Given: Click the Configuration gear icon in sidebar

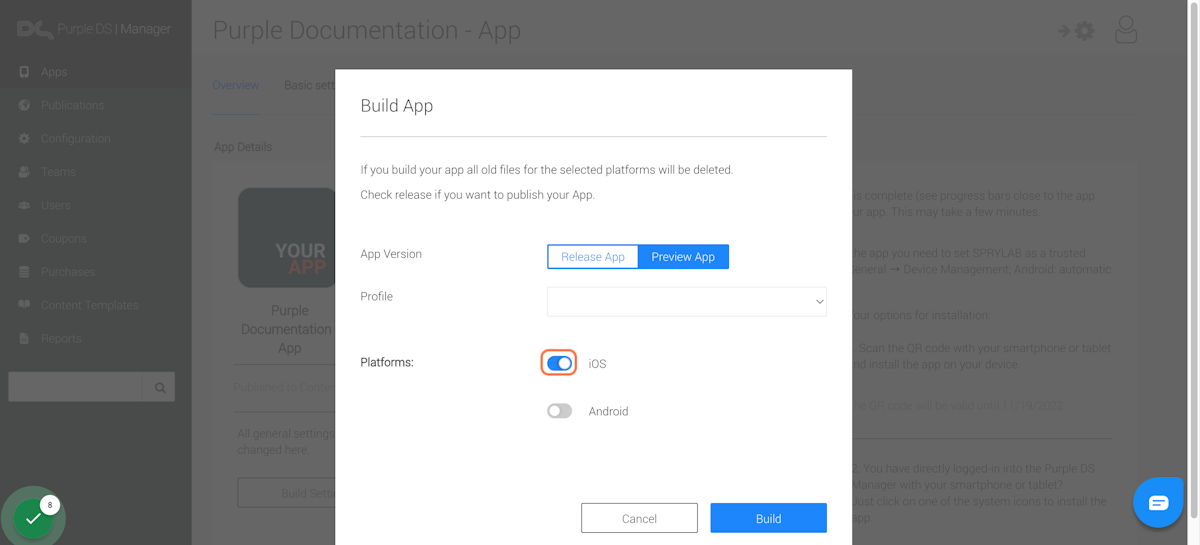Looking at the screenshot, I should tap(24, 138).
